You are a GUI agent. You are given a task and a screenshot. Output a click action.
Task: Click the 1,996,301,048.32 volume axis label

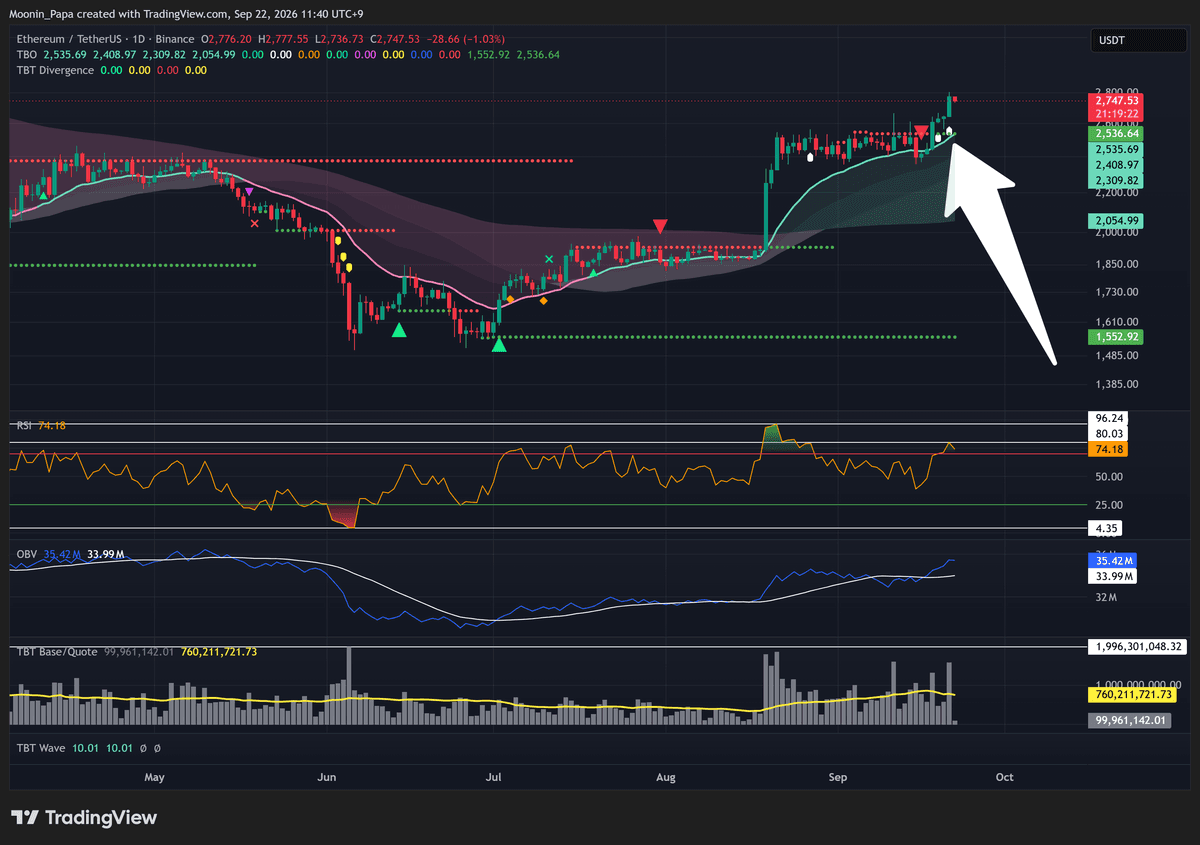(x=1137, y=647)
